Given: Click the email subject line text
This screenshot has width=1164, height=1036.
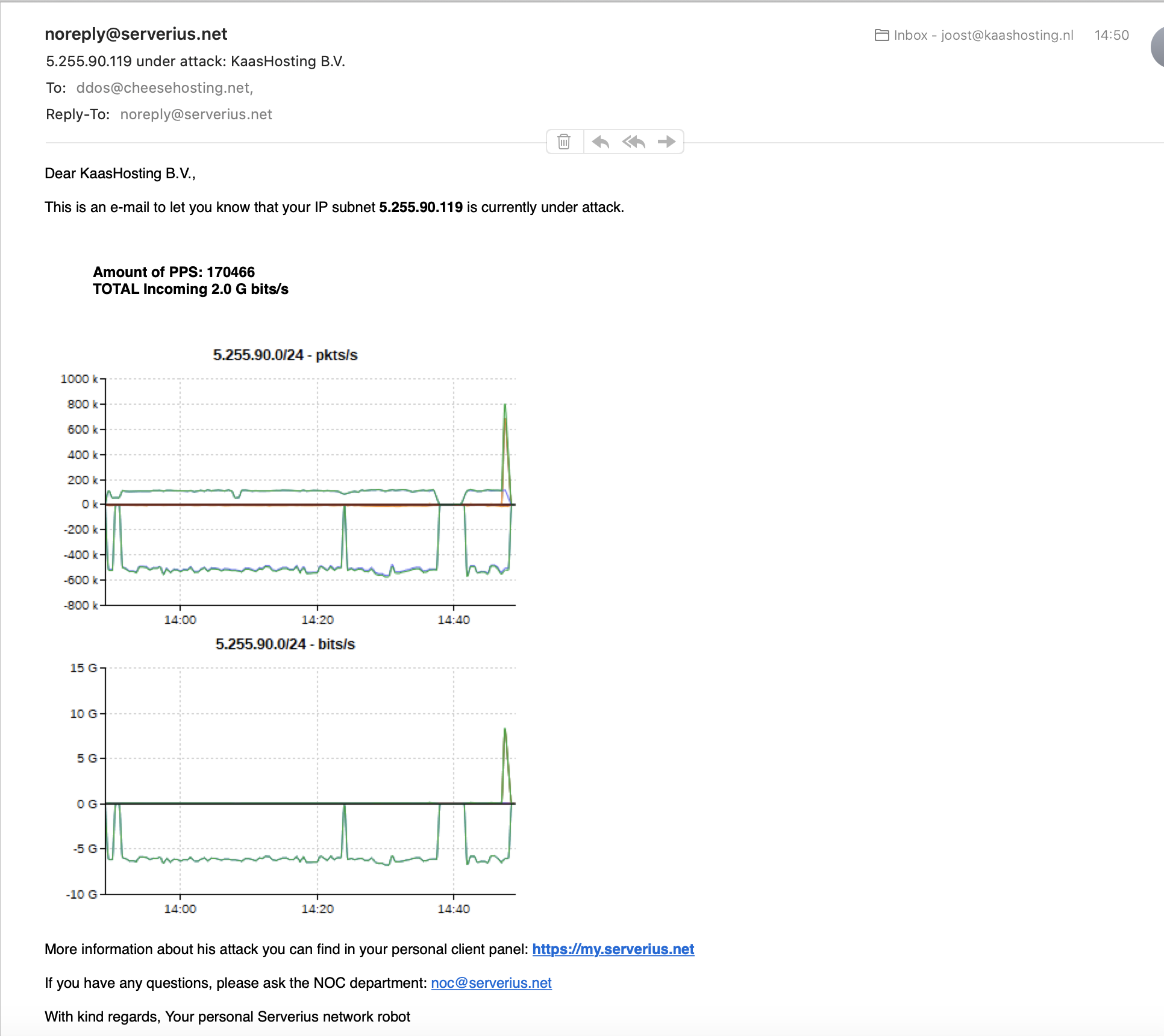Looking at the screenshot, I should point(195,61).
